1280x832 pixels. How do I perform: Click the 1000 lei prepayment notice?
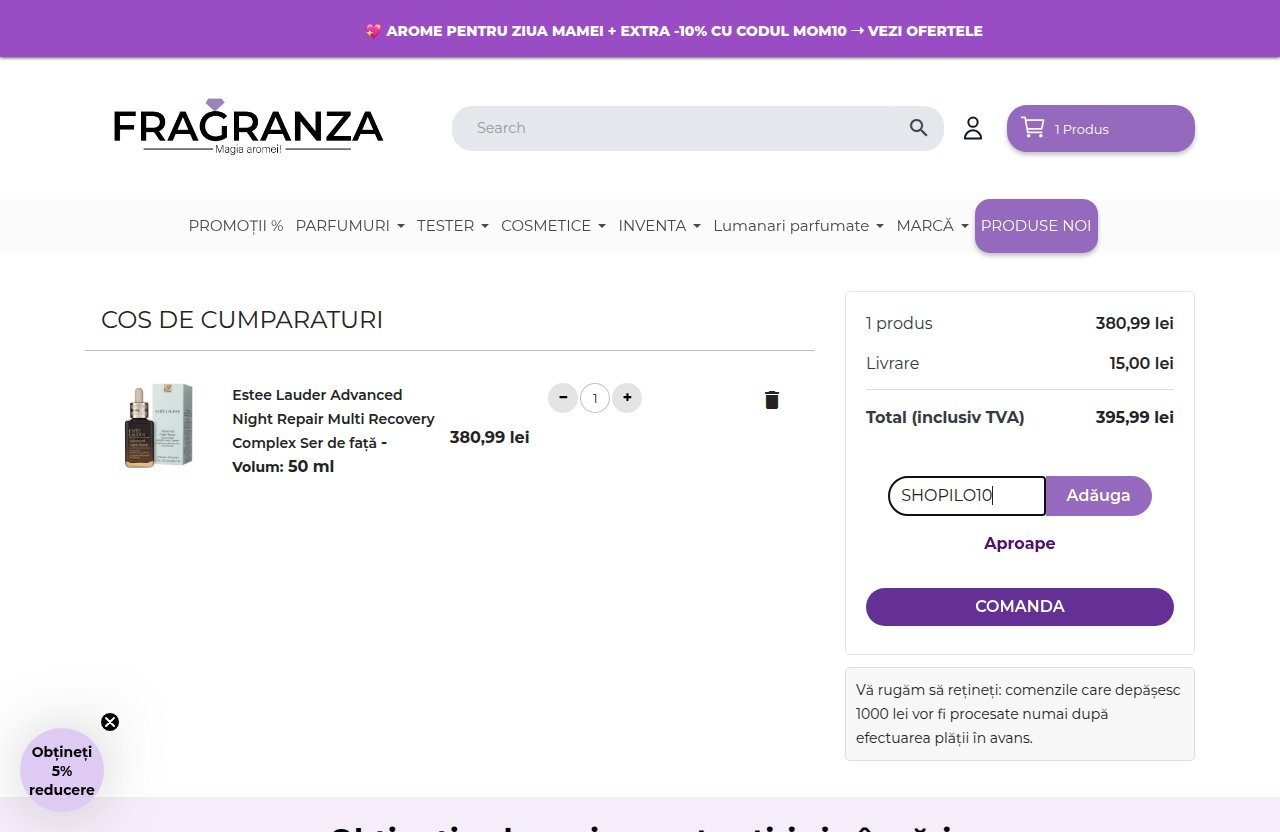pyautogui.click(x=1020, y=714)
